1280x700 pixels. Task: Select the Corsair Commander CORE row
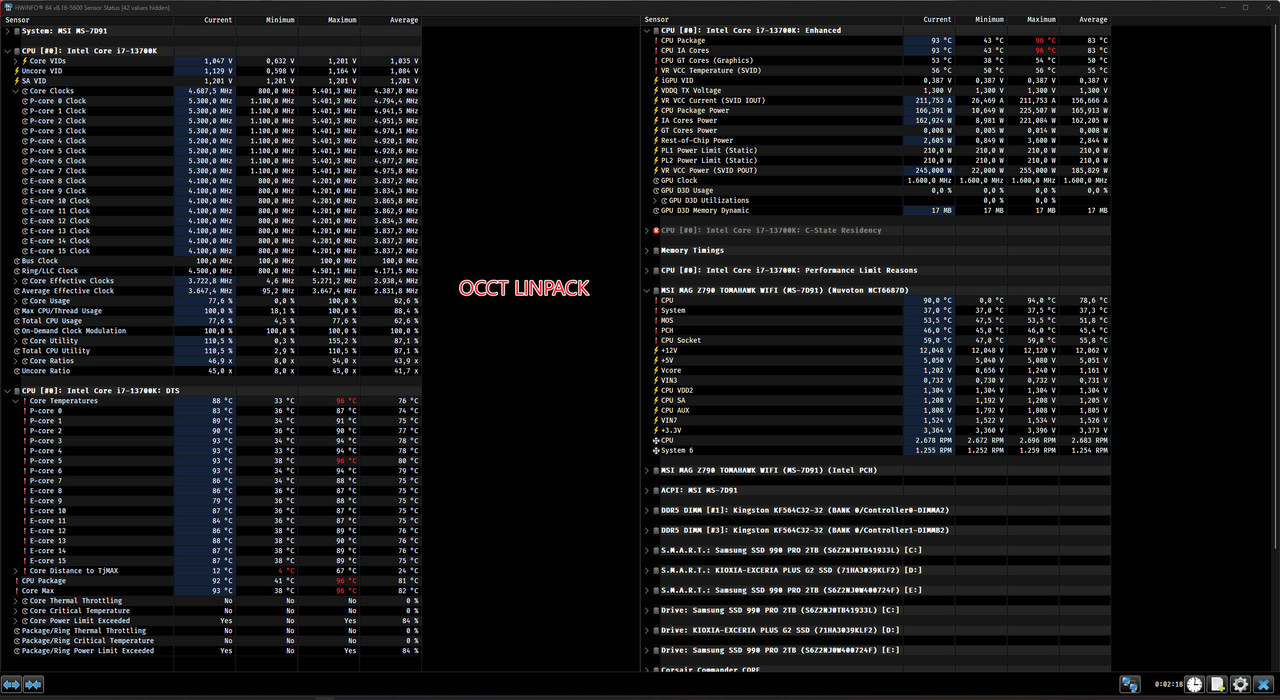[876, 669]
